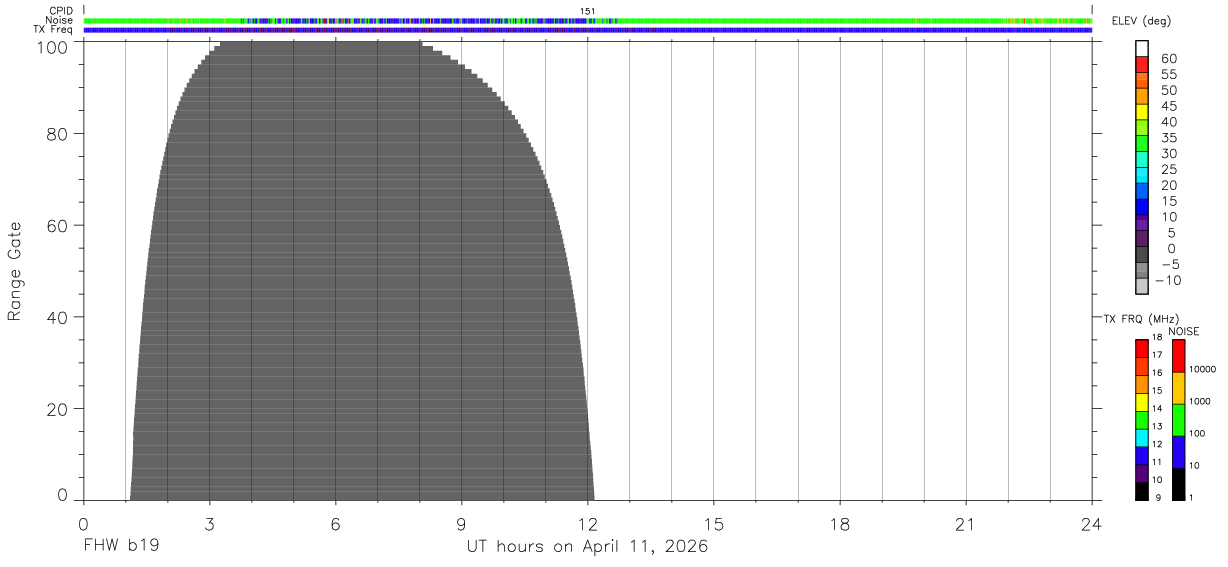This screenshot has width=1228, height=567.
Task: Click NOISE legend value 1
Action: [x=1192, y=497]
